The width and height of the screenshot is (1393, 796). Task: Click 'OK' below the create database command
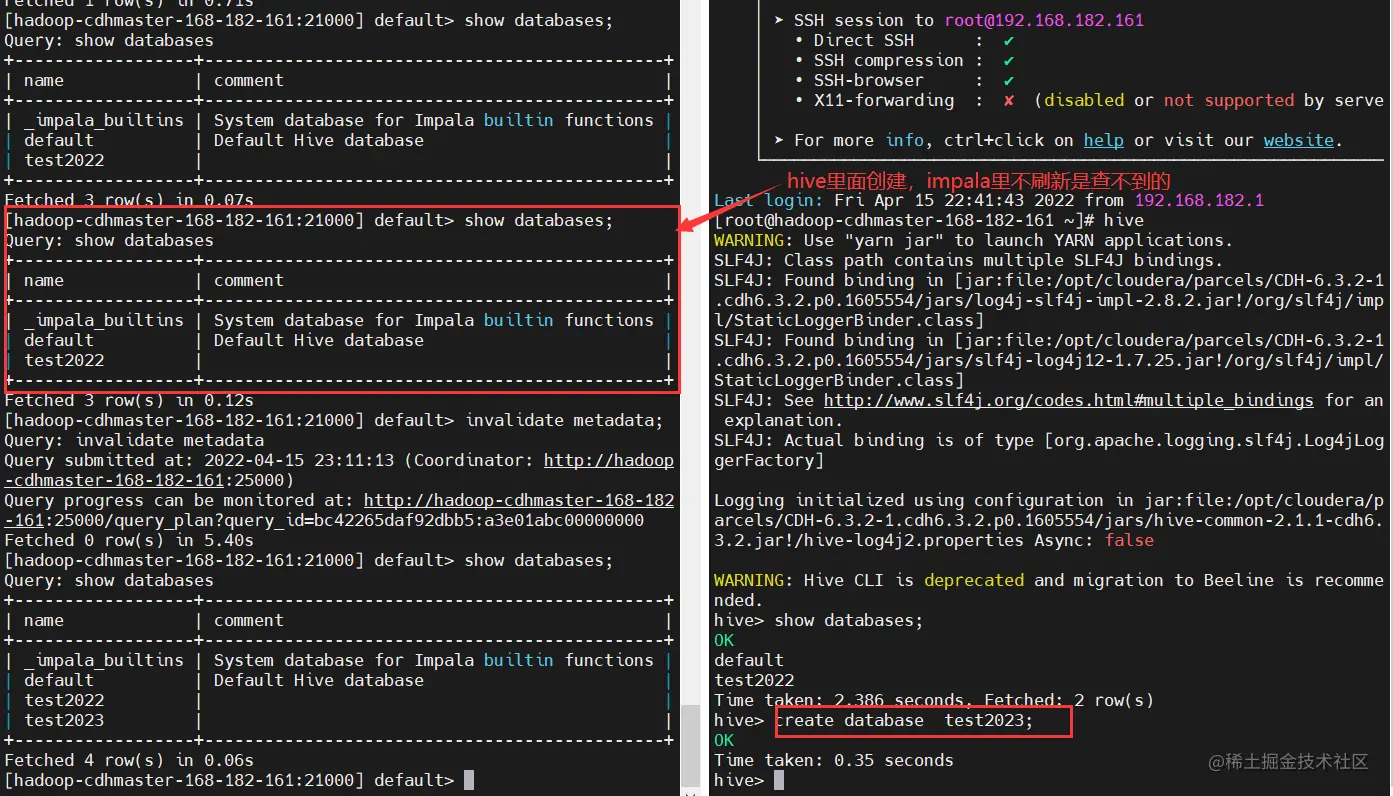[x=724, y=740]
